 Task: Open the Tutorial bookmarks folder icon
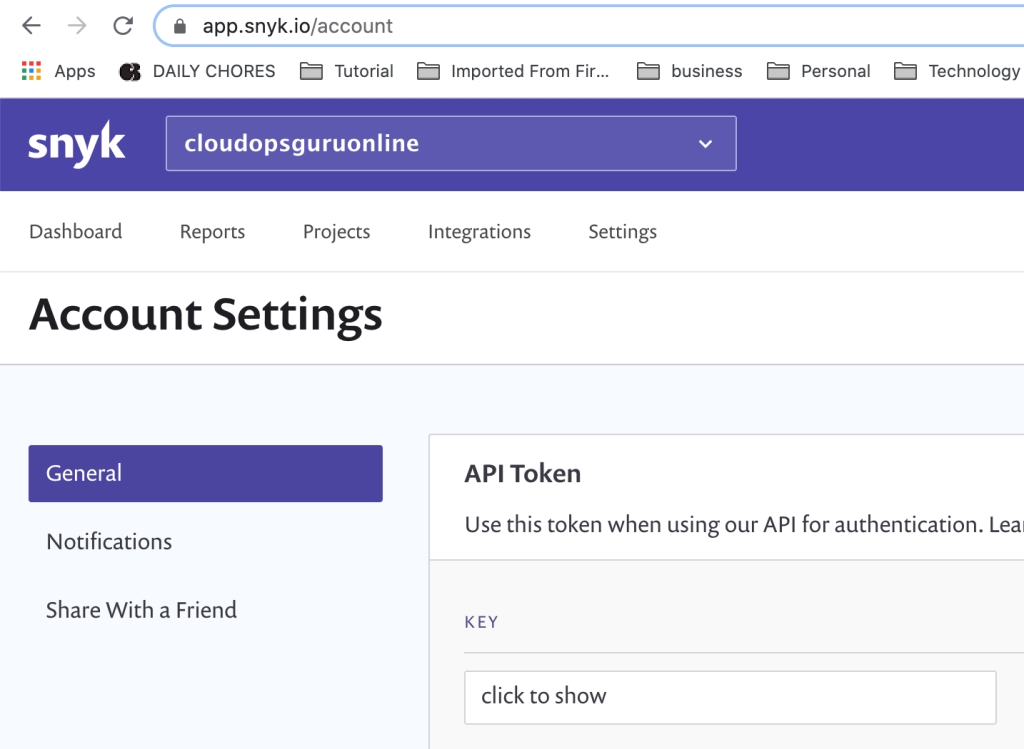coord(310,70)
